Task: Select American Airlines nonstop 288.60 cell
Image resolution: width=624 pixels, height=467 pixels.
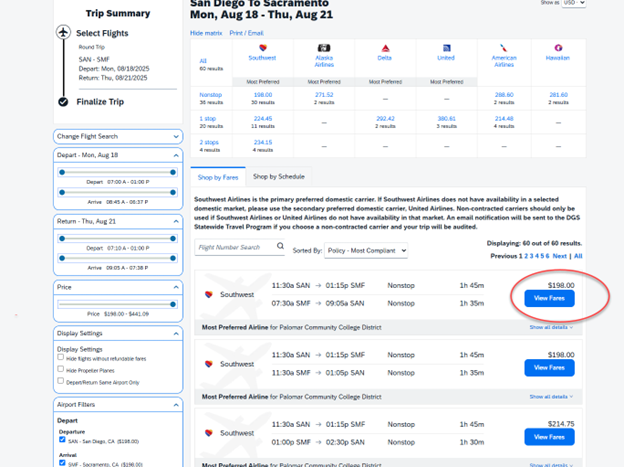Action: pyautogui.click(x=504, y=95)
